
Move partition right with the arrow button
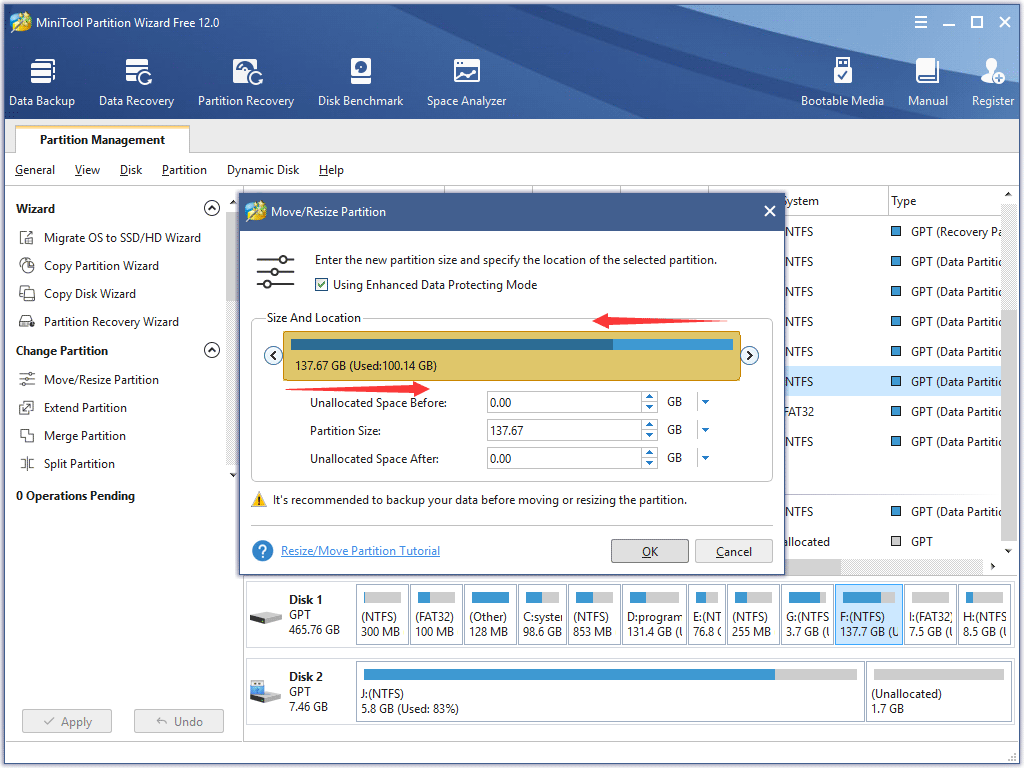point(750,356)
